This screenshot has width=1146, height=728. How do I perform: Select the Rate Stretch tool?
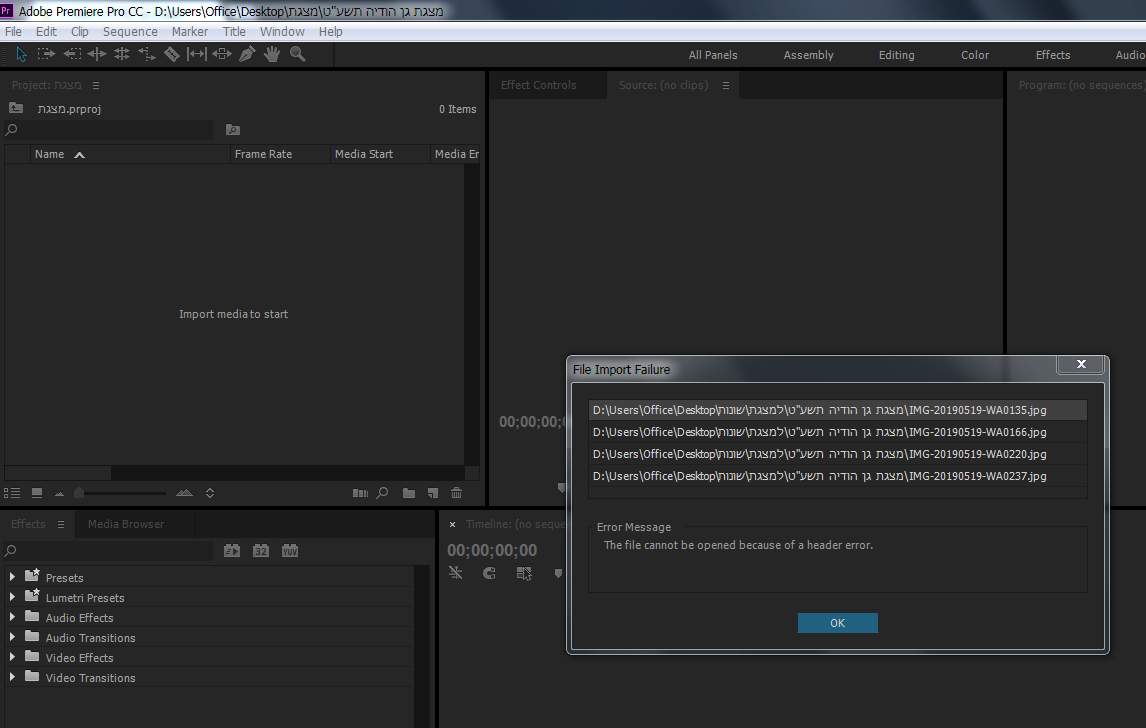click(147, 54)
